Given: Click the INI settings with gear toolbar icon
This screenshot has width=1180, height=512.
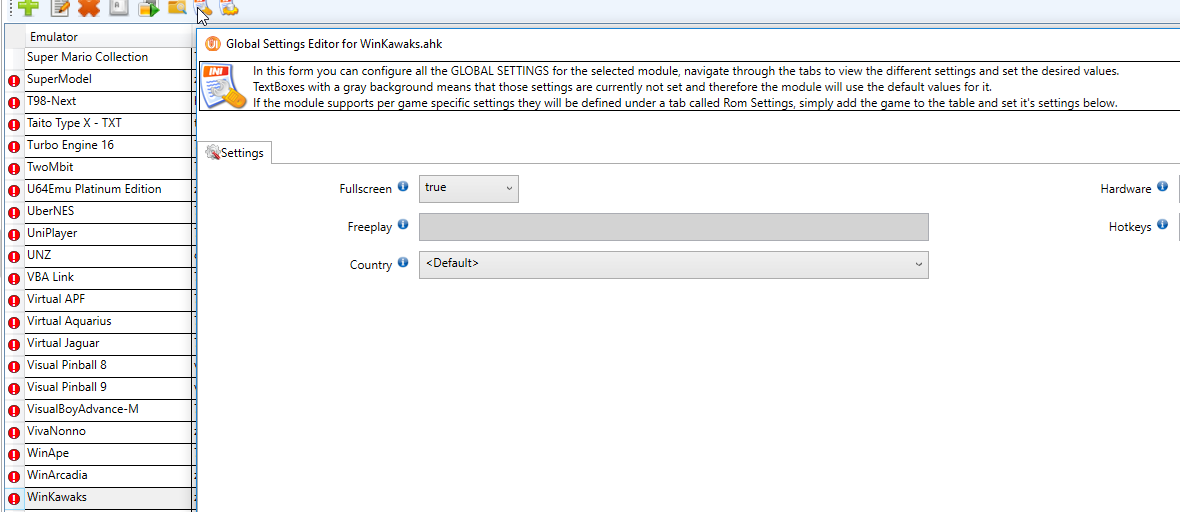Looking at the screenshot, I should tap(229, 7).
